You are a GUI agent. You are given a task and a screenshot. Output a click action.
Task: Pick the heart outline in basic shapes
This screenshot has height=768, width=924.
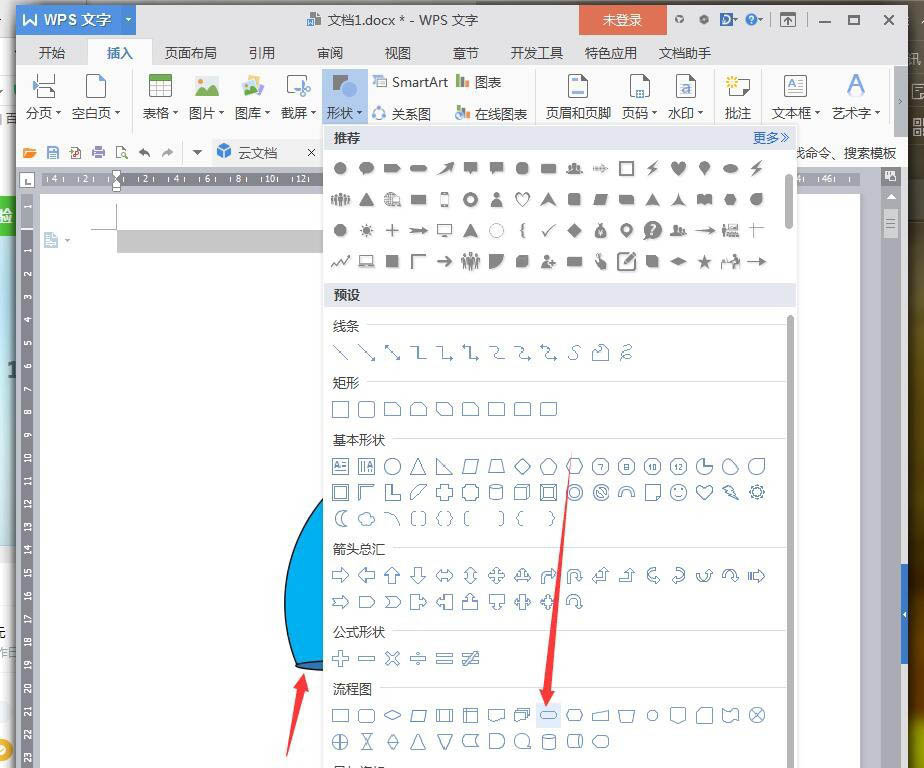point(704,492)
